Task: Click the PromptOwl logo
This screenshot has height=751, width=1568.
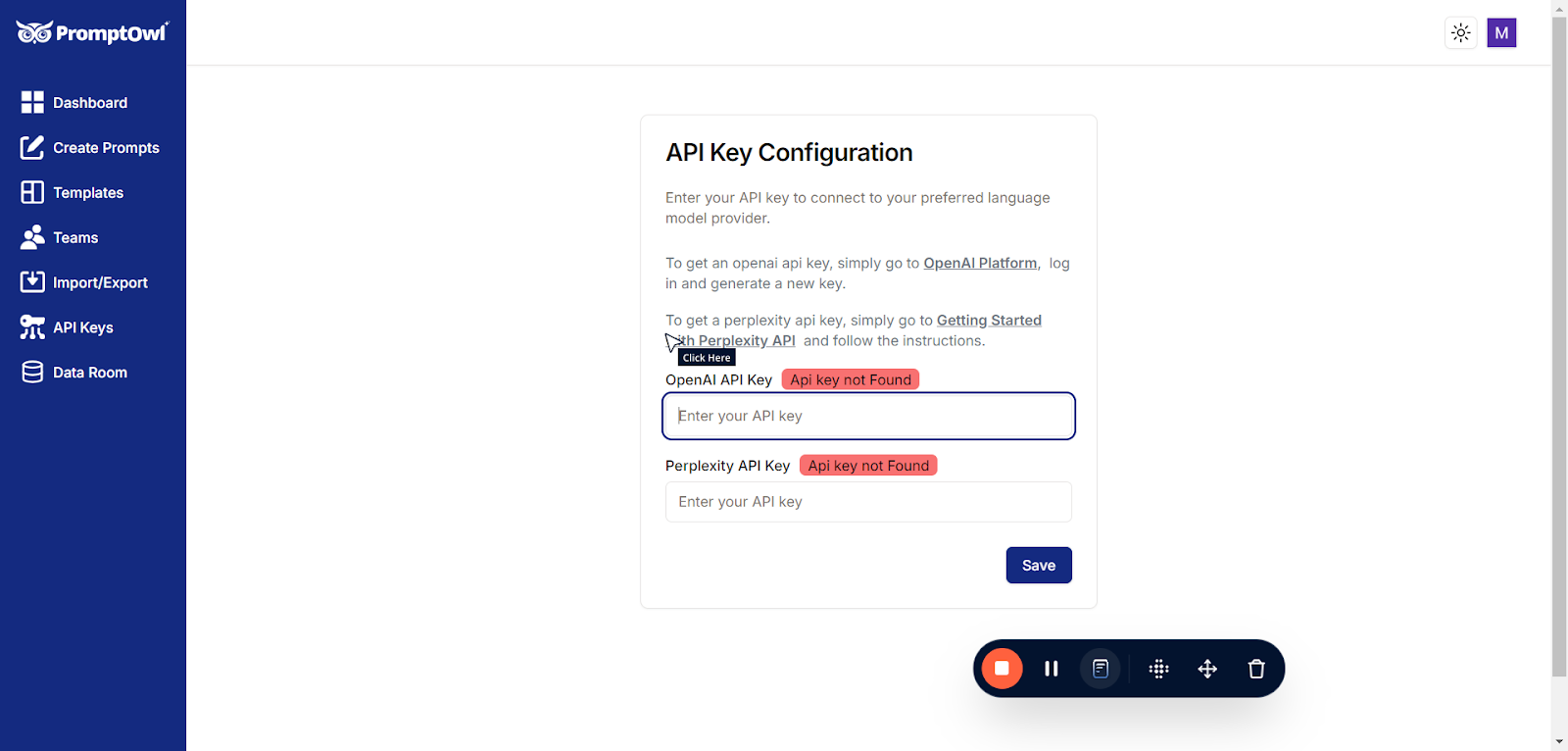Action: [x=92, y=33]
